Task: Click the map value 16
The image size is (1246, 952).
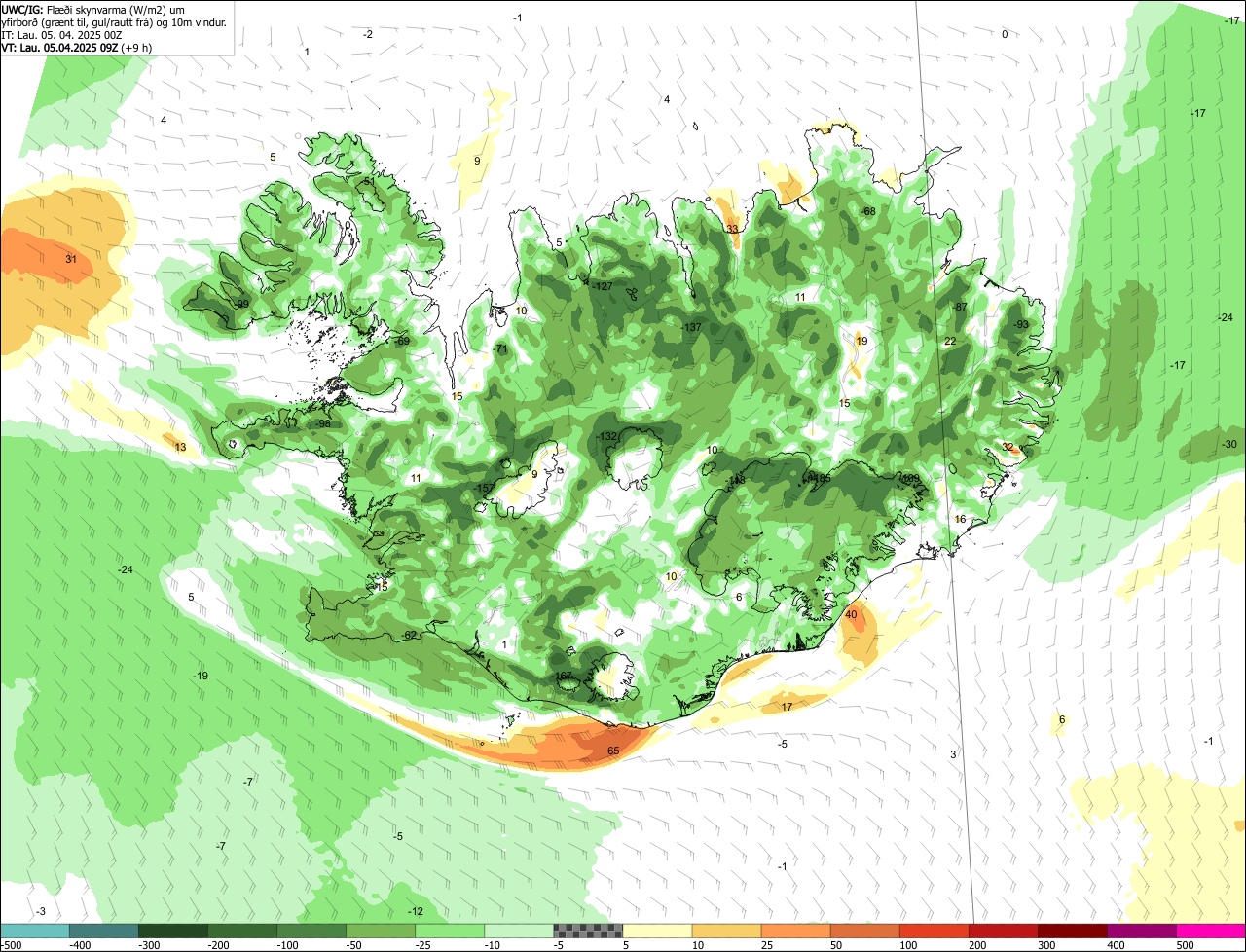Action: pos(960,519)
